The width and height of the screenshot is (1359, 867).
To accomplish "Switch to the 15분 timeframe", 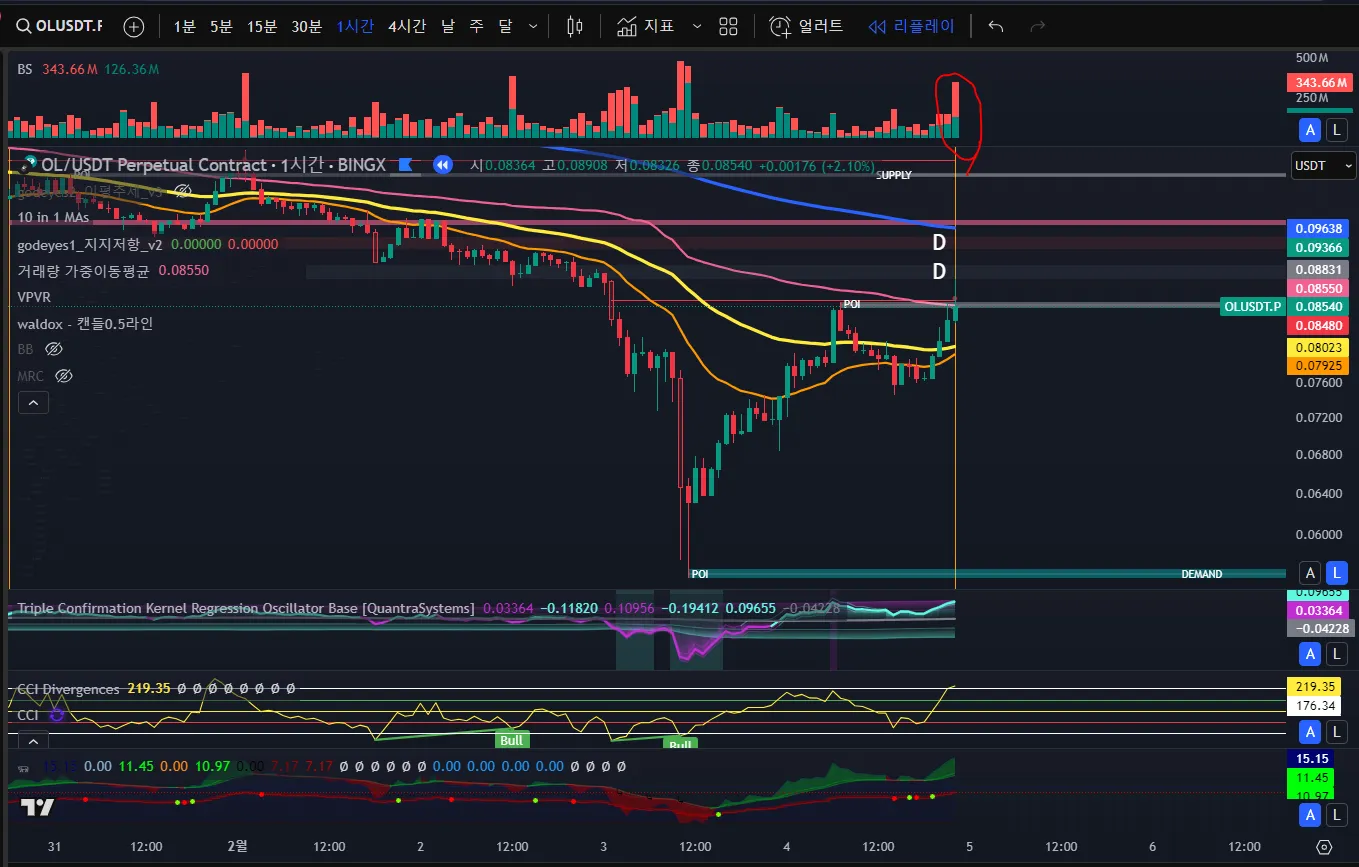I will point(262,26).
